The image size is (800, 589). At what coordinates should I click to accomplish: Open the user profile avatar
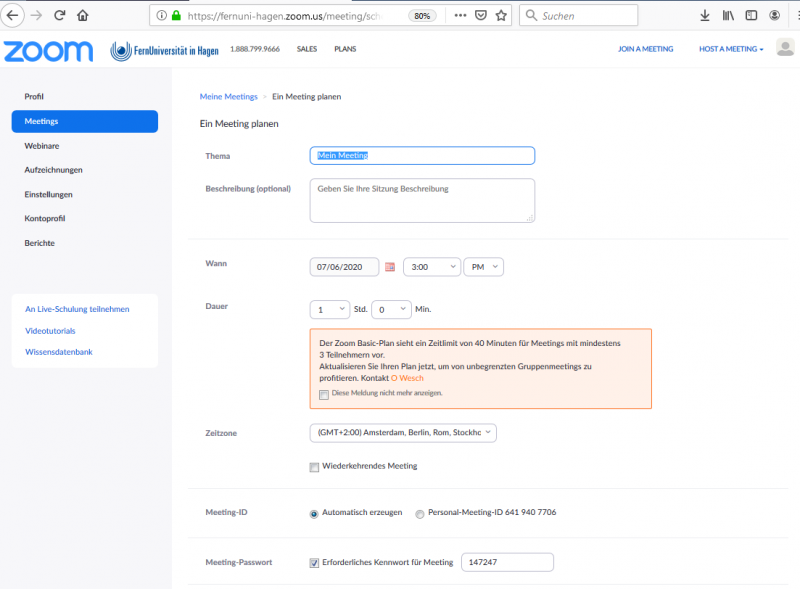coord(785,48)
